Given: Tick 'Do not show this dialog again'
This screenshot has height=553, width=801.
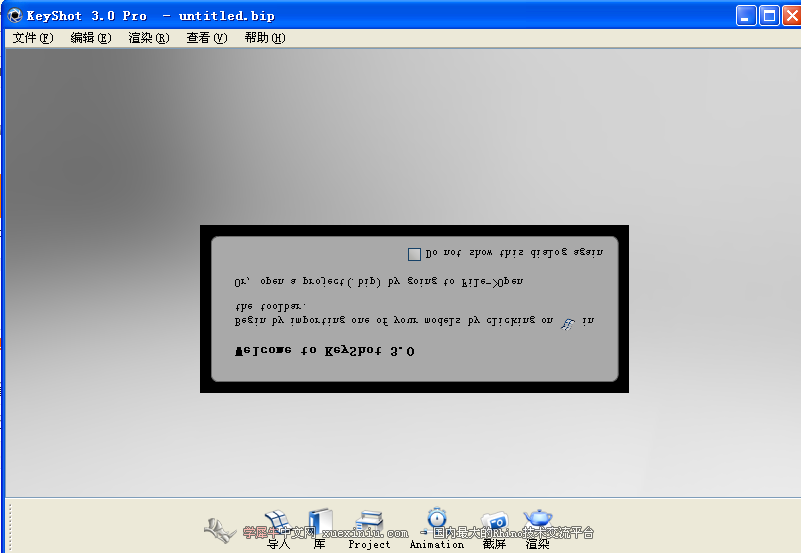Looking at the screenshot, I should point(414,254).
